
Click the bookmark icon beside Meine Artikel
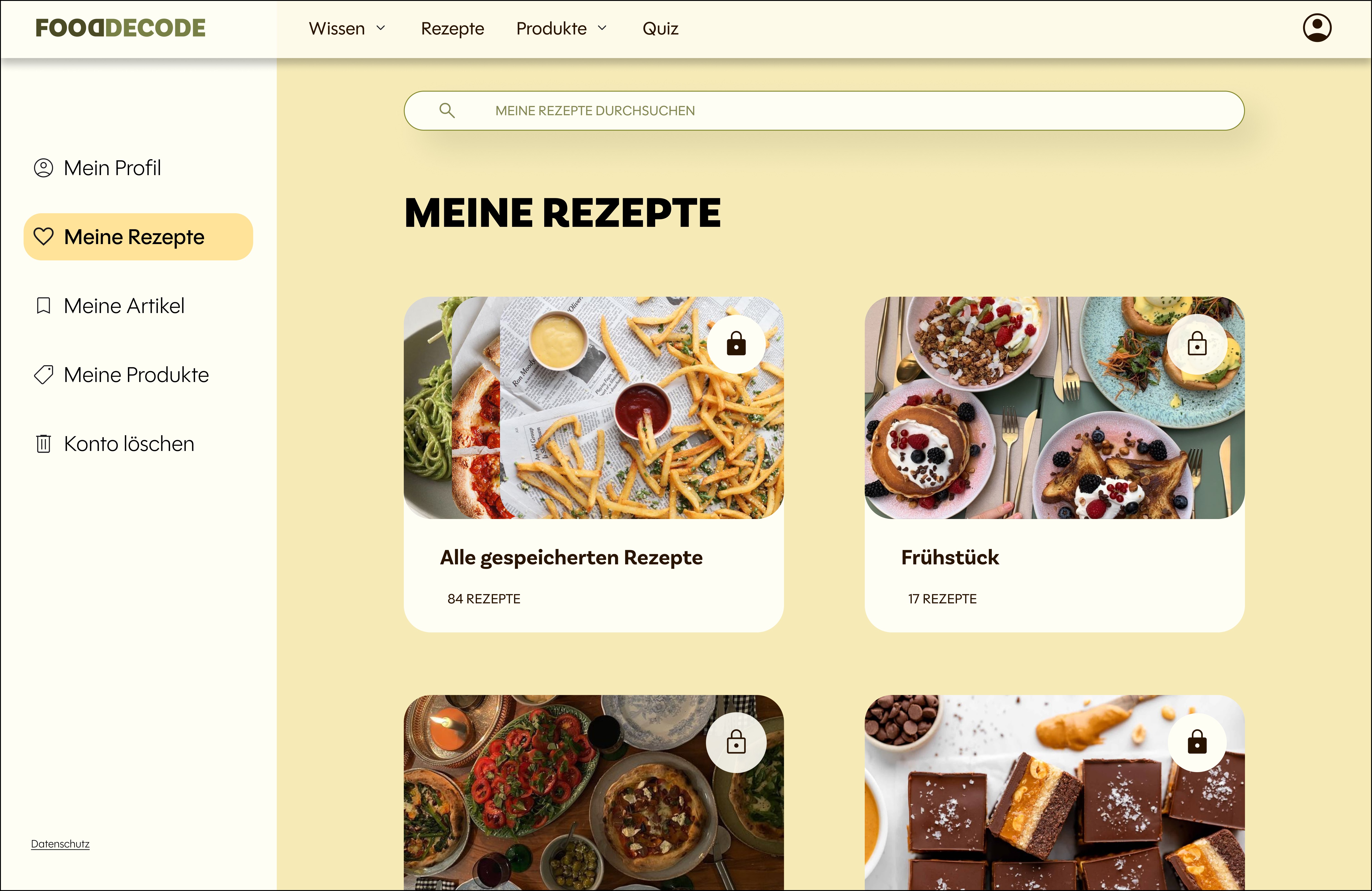pyautogui.click(x=43, y=306)
